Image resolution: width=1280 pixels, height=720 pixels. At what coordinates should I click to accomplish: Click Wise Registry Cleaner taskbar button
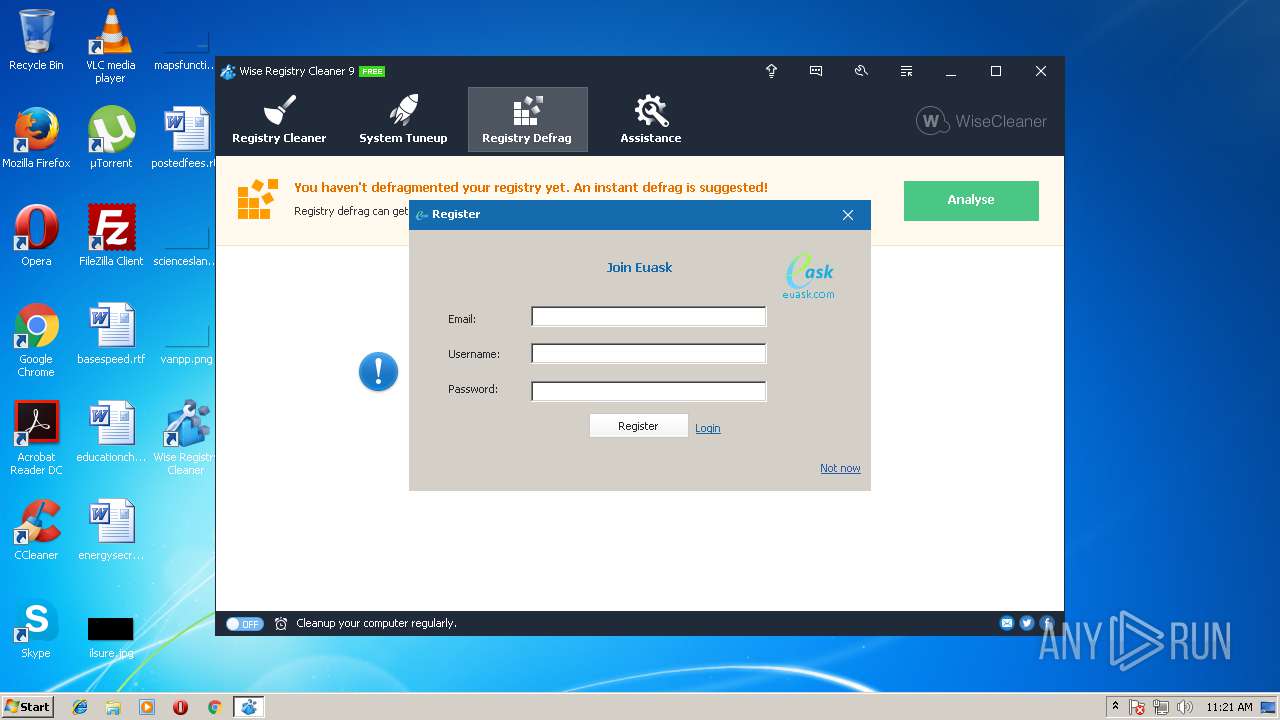pos(248,707)
